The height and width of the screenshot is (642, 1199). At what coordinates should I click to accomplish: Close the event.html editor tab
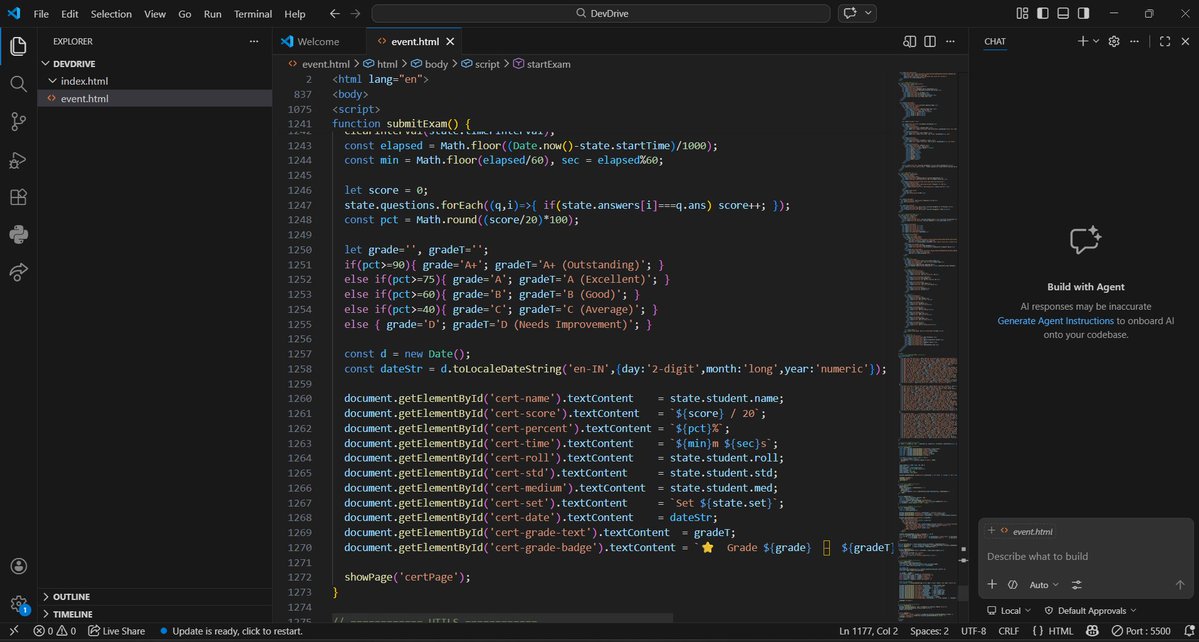(450, 41)
